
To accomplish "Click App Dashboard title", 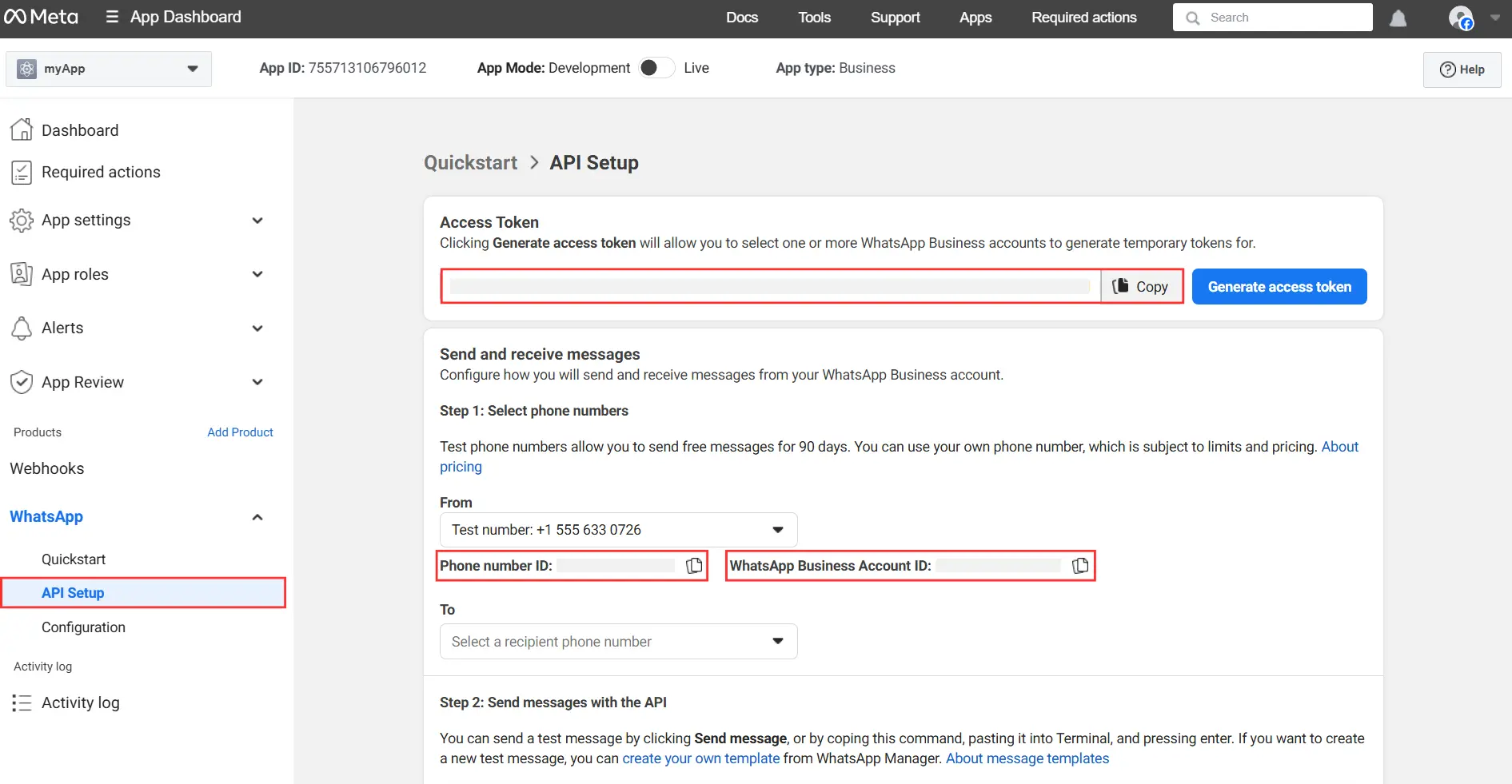I will pos(186,17).
